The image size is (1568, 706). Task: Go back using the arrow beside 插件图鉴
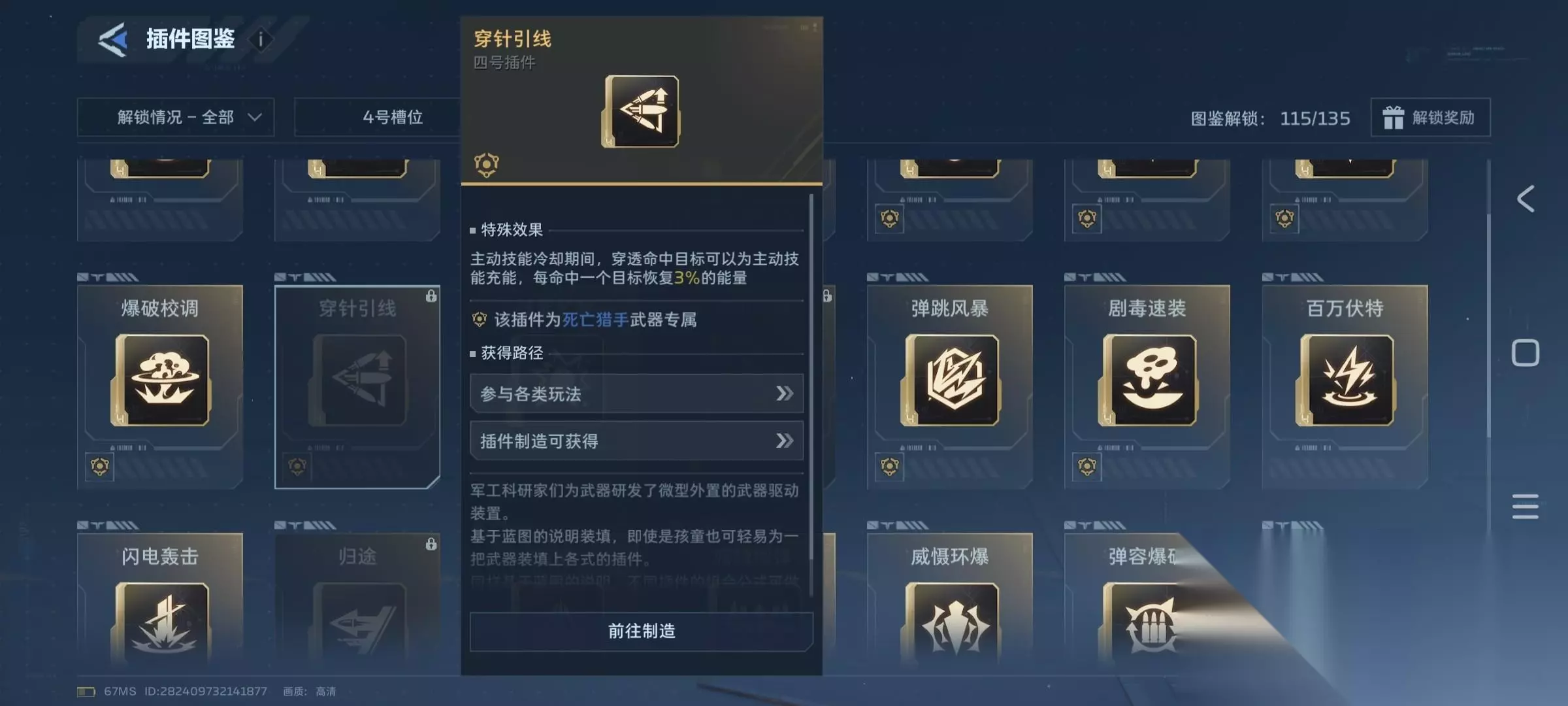[x=113, y=40]
